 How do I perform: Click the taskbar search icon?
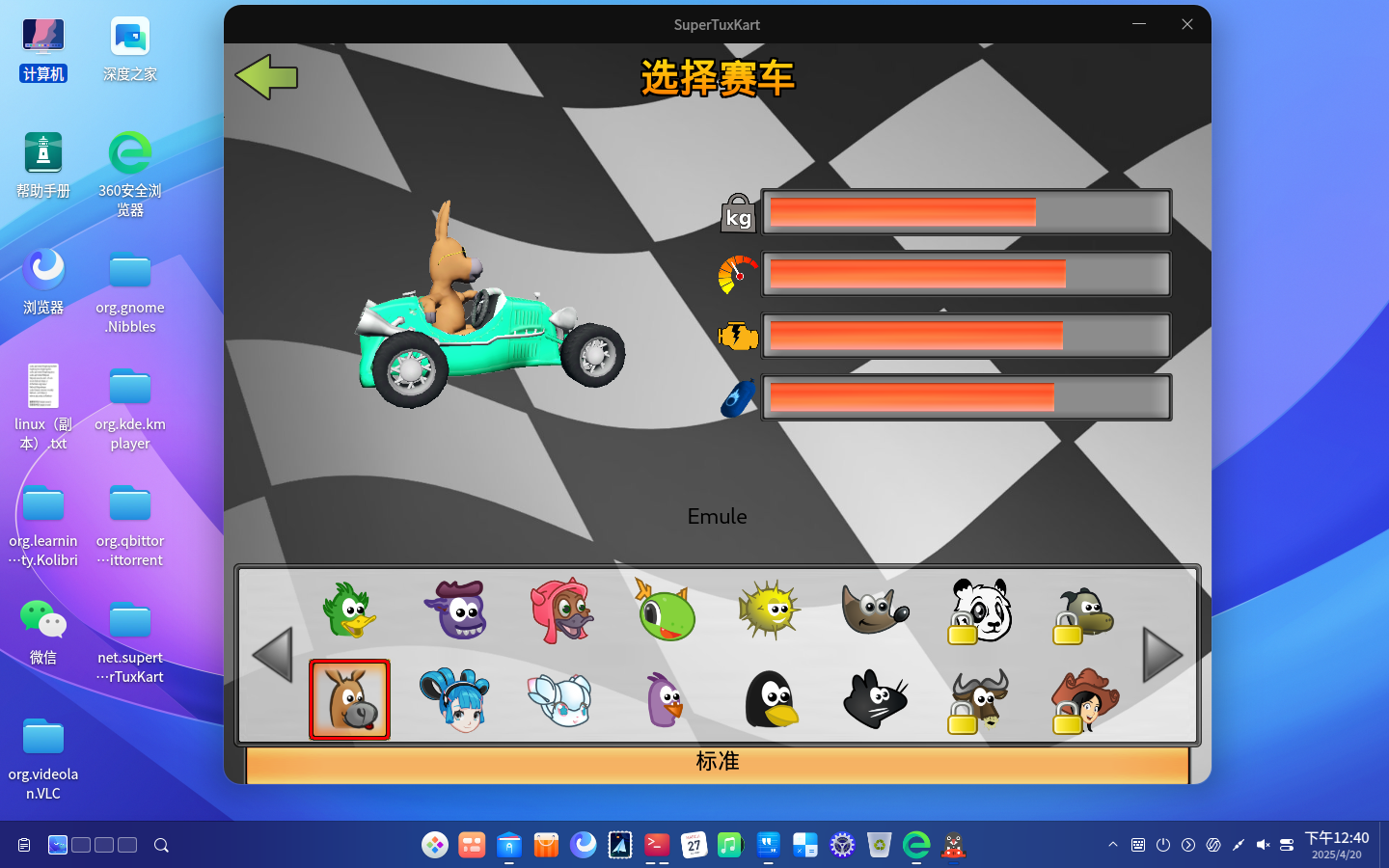pyautogui.click(x=161, y=845)
